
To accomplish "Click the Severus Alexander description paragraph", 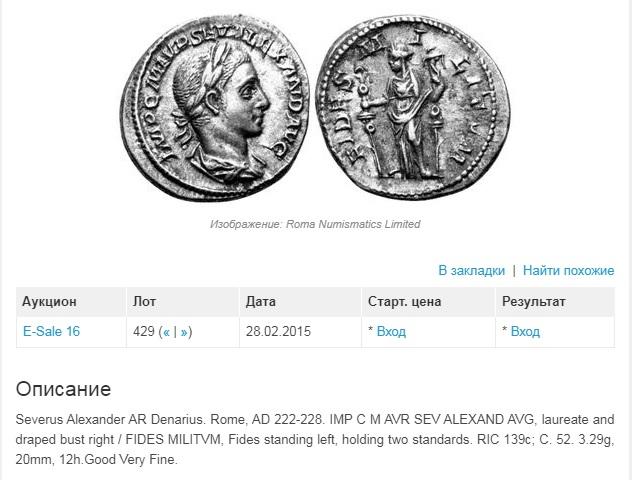I will pos(315,439).
